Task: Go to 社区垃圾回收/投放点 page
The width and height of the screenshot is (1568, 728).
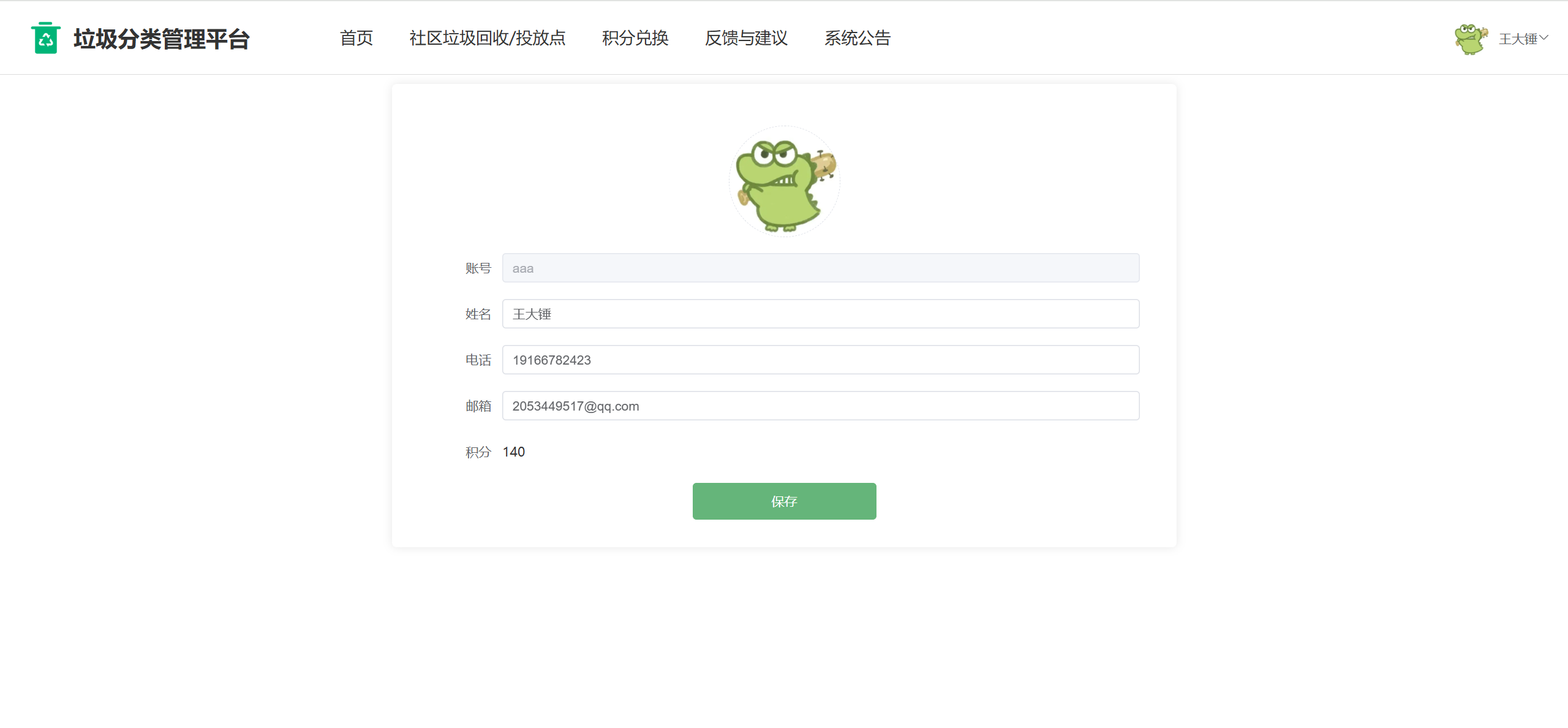Action: tap(487, 38)
